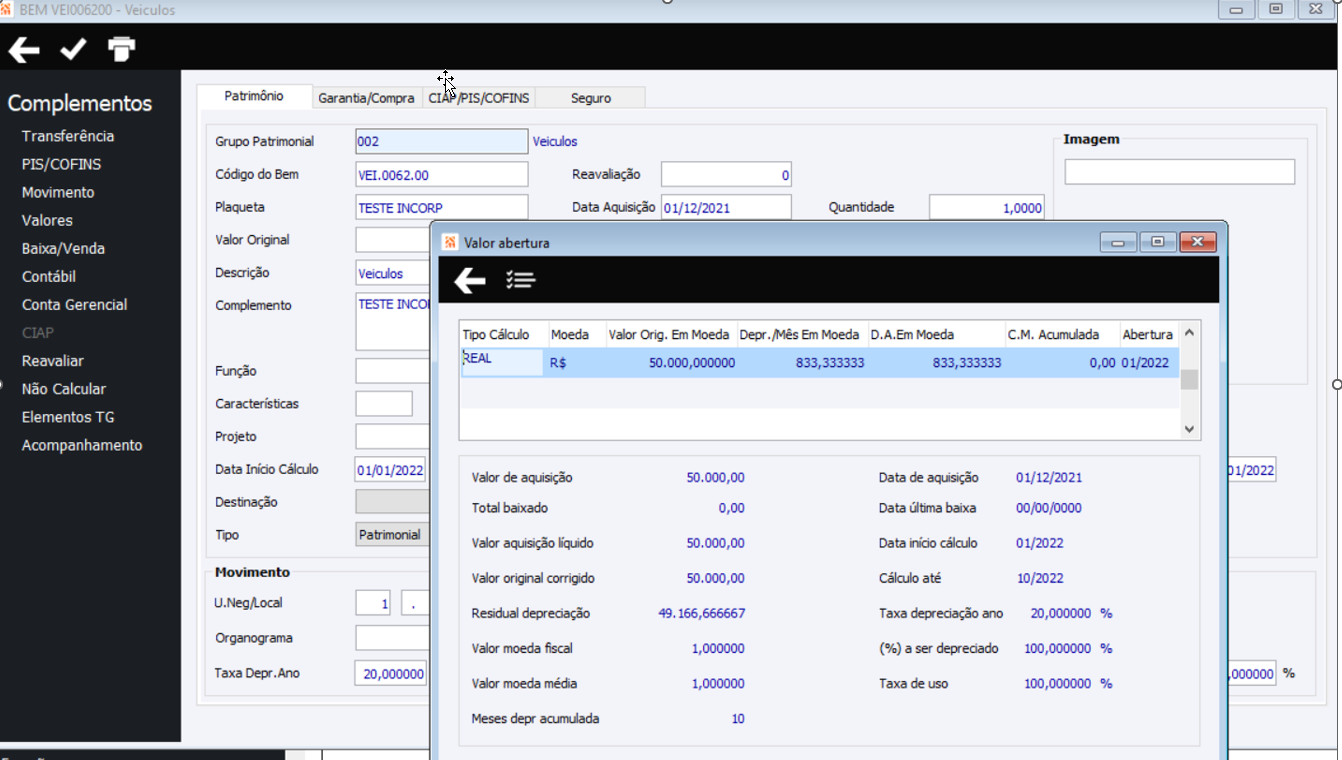Click the checklist icon in Valor abertura
1342x760 pixels.
click(520, 281)
